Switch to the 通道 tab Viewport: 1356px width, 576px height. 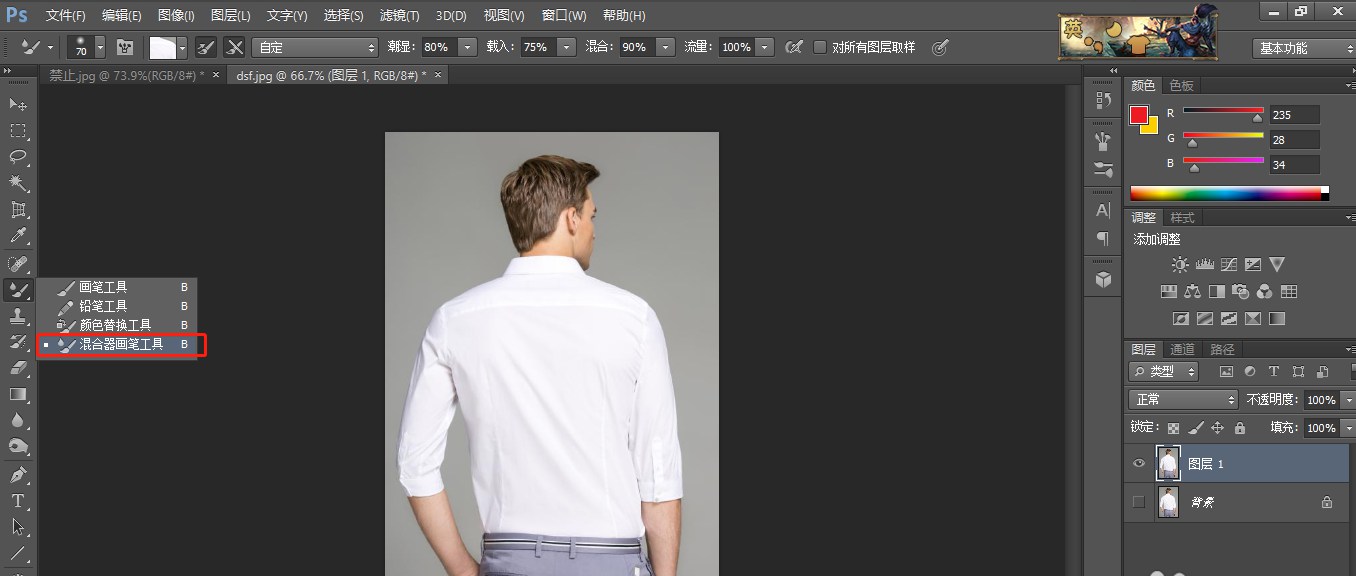click(1182, 348)
